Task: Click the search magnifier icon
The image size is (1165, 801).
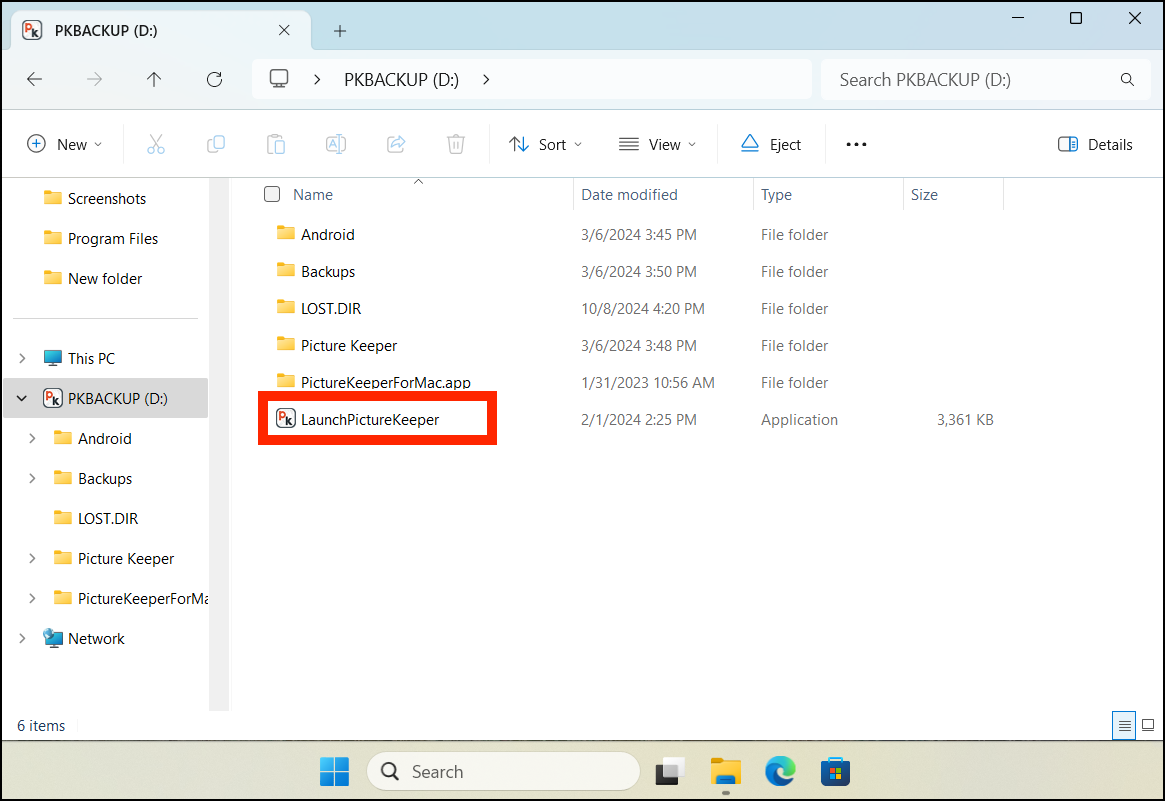Action: tap(1127, 80)
